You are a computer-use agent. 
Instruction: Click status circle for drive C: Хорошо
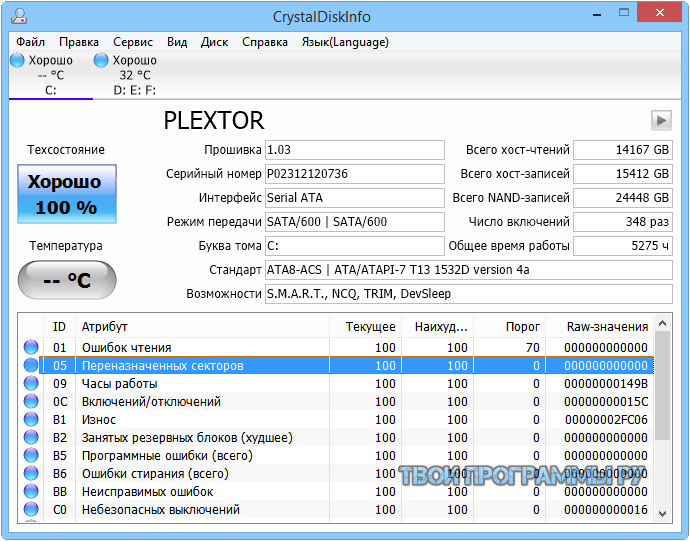[x=17, y=60]
